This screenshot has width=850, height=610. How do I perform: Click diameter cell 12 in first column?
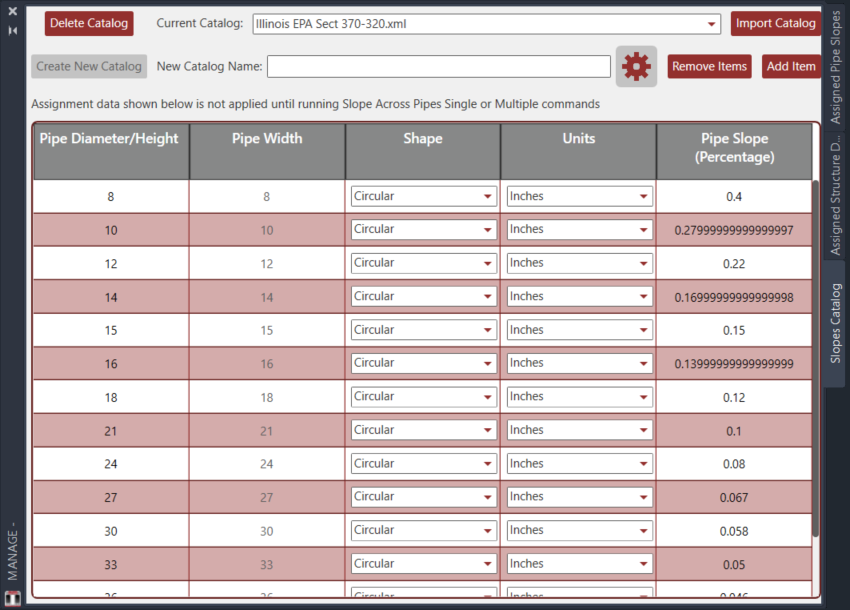coord(111,264)
